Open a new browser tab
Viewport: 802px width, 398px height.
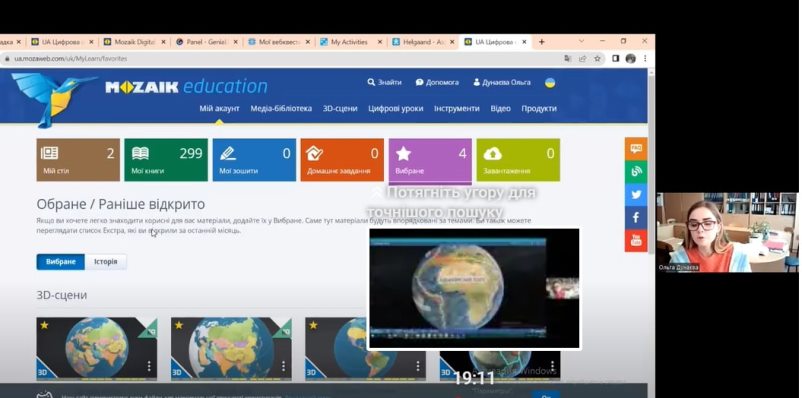[542, 42]
